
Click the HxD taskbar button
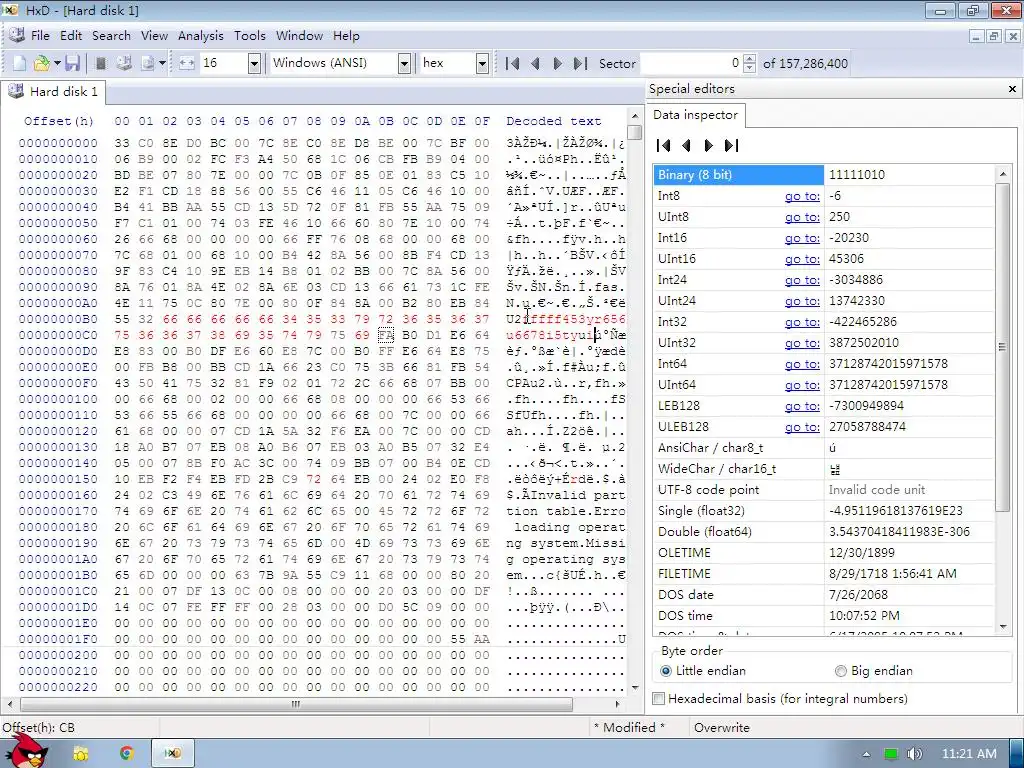tap(172, 754)
